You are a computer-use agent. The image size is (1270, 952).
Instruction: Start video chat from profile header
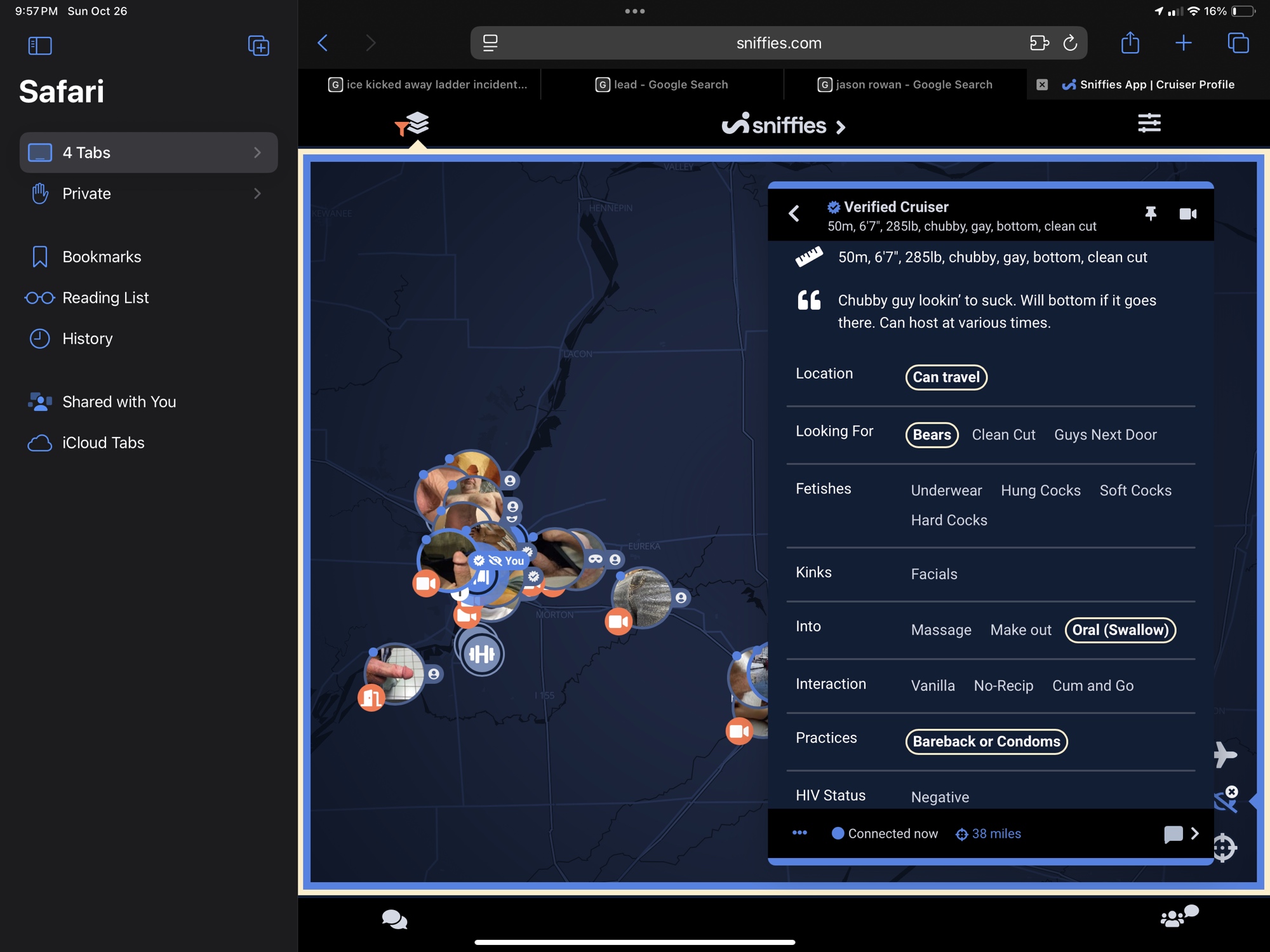tap(1187, 214)
